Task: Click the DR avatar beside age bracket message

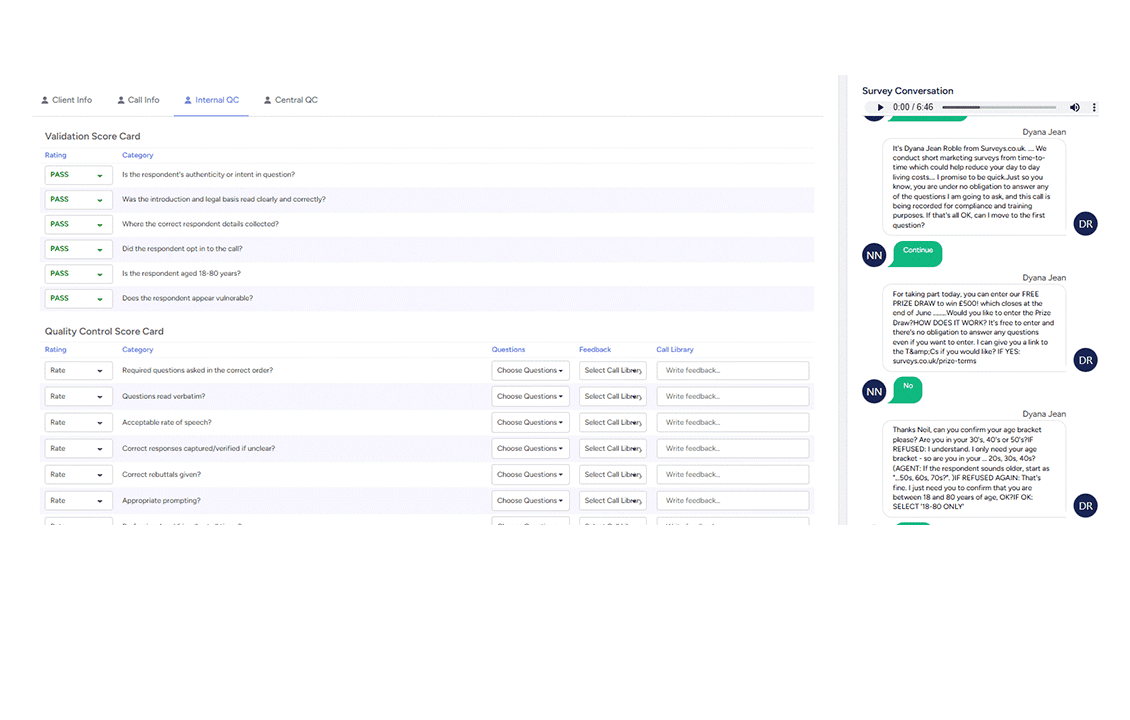Action: pyautogui.click(x=1085, y=507)
